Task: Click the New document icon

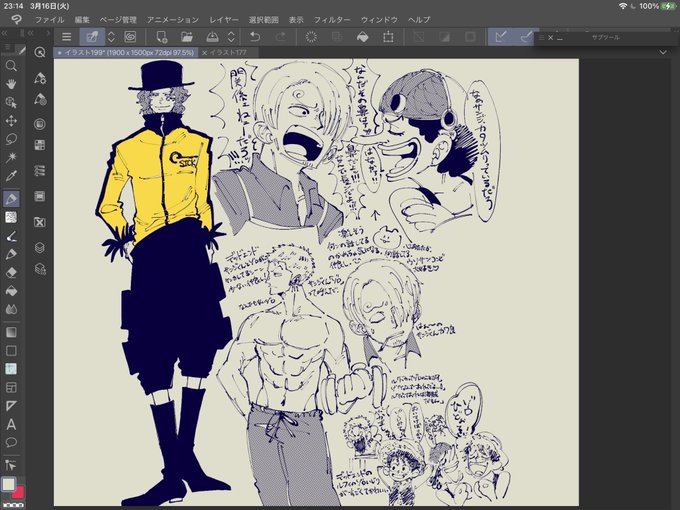Action: point(162,37)
